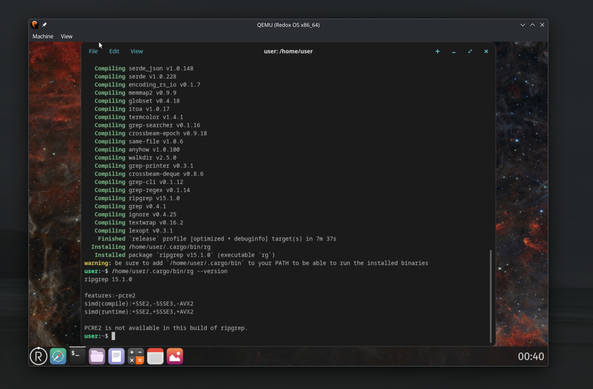Launch the web browser compass icon
The height and width of the screenshot is (389, 593).
[58, 356]
